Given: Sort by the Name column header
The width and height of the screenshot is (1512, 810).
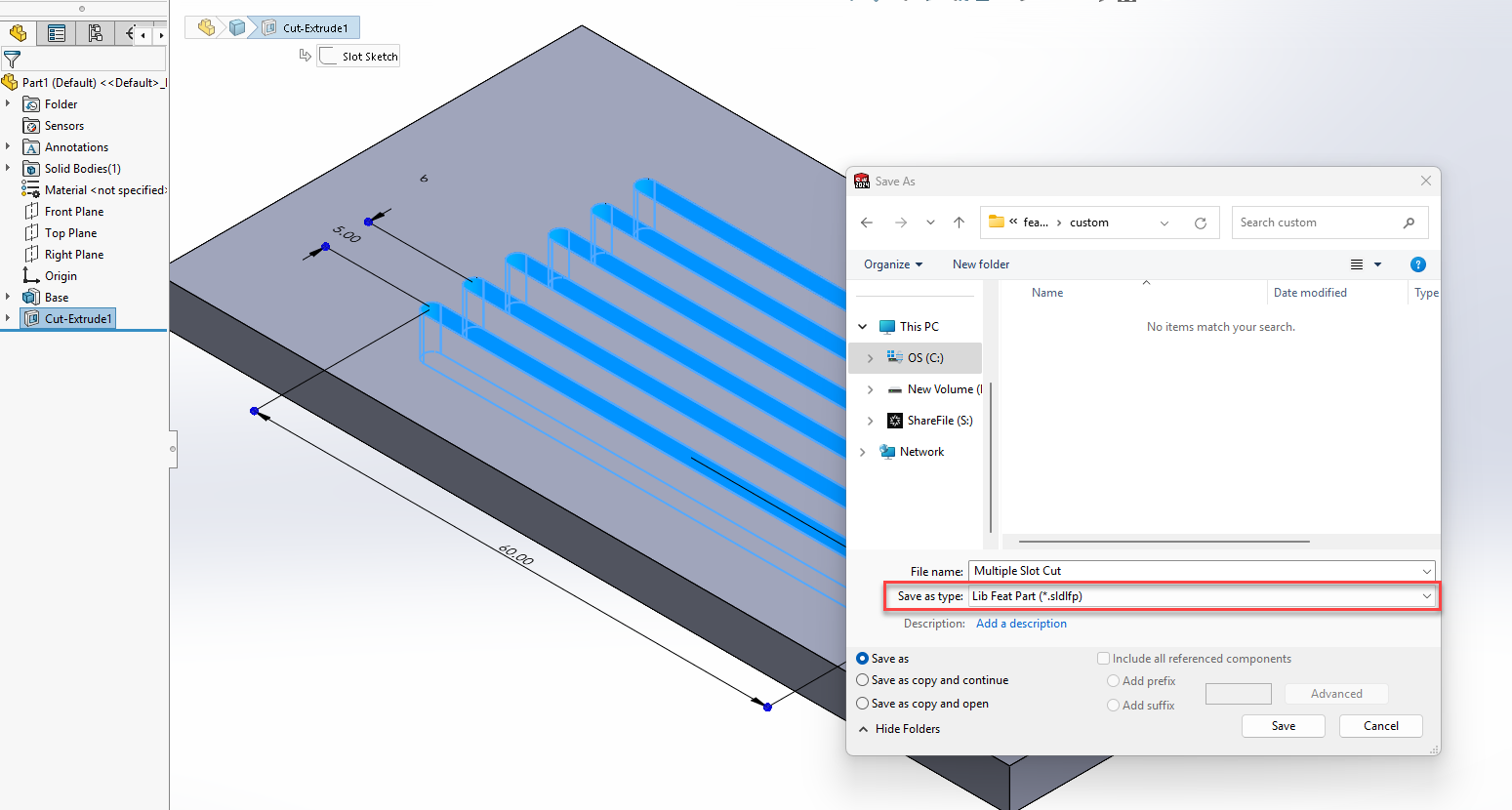Looking at the screenshot, I should point(1047,293).
